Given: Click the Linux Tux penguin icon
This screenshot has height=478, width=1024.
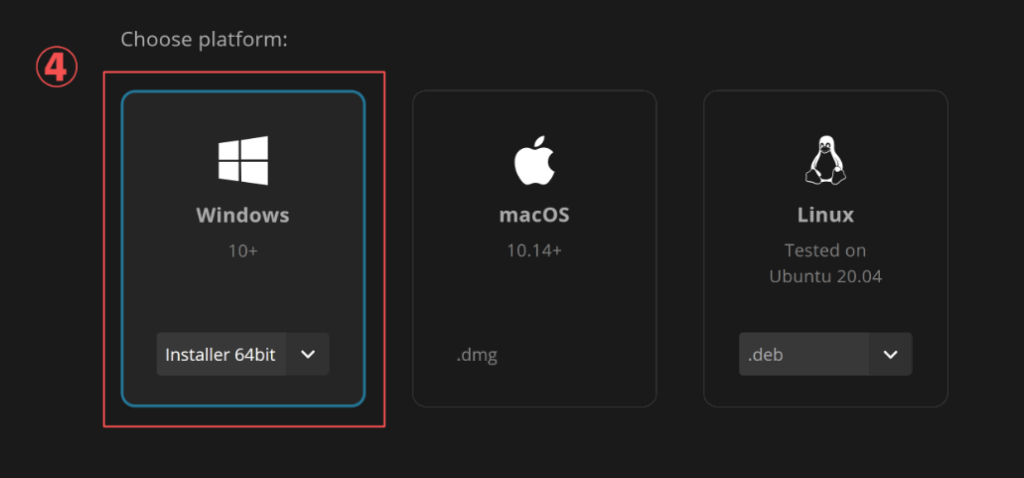Looking at the screenshot, I should point(825,161).
